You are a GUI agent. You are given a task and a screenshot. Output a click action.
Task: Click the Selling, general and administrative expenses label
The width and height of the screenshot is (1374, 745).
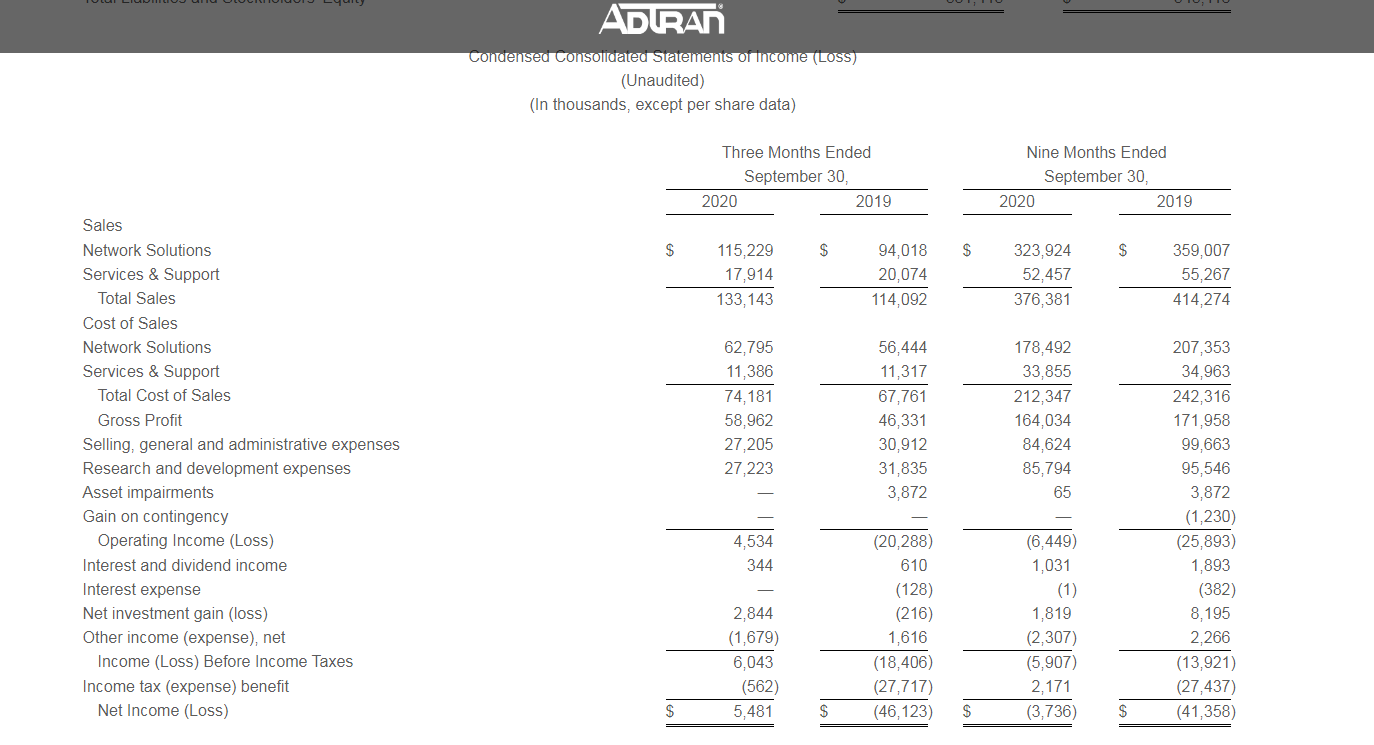pos(241,444)
